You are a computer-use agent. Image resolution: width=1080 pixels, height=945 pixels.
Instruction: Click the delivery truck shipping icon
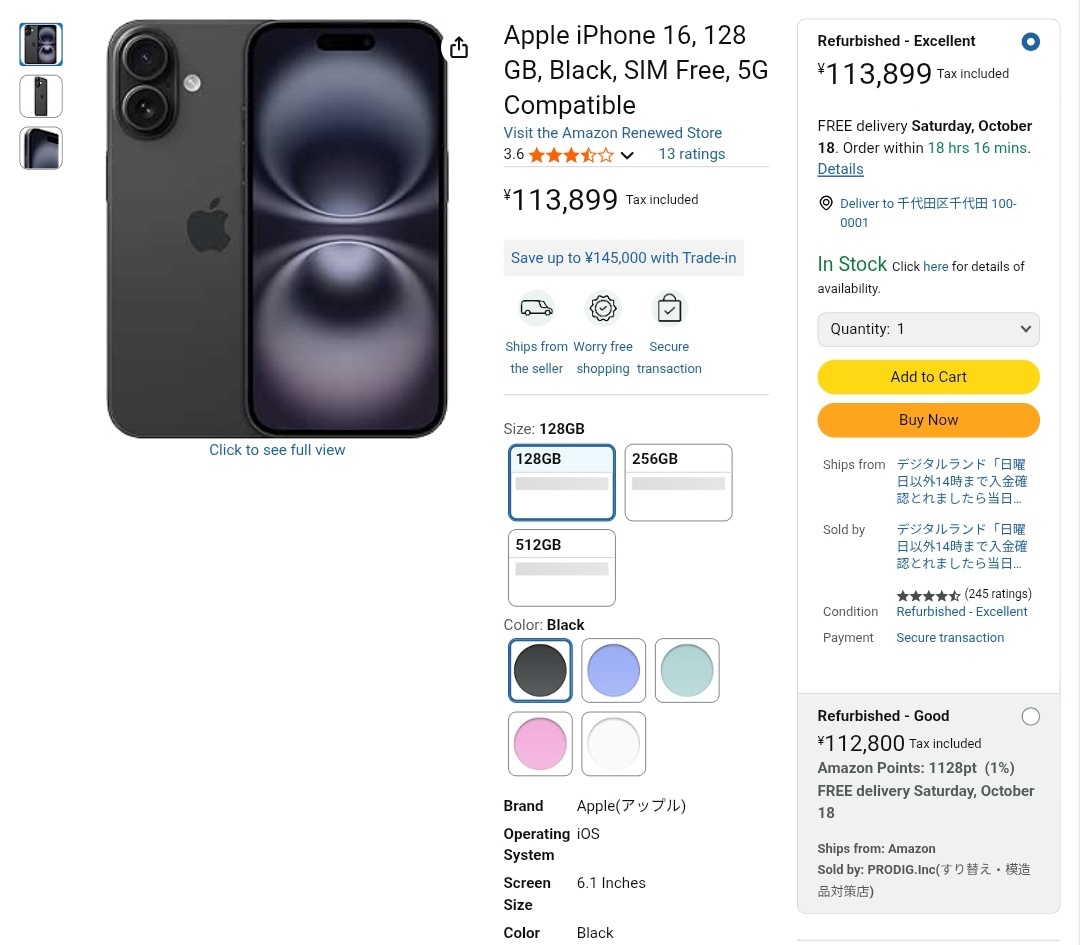tap(537, 309)
